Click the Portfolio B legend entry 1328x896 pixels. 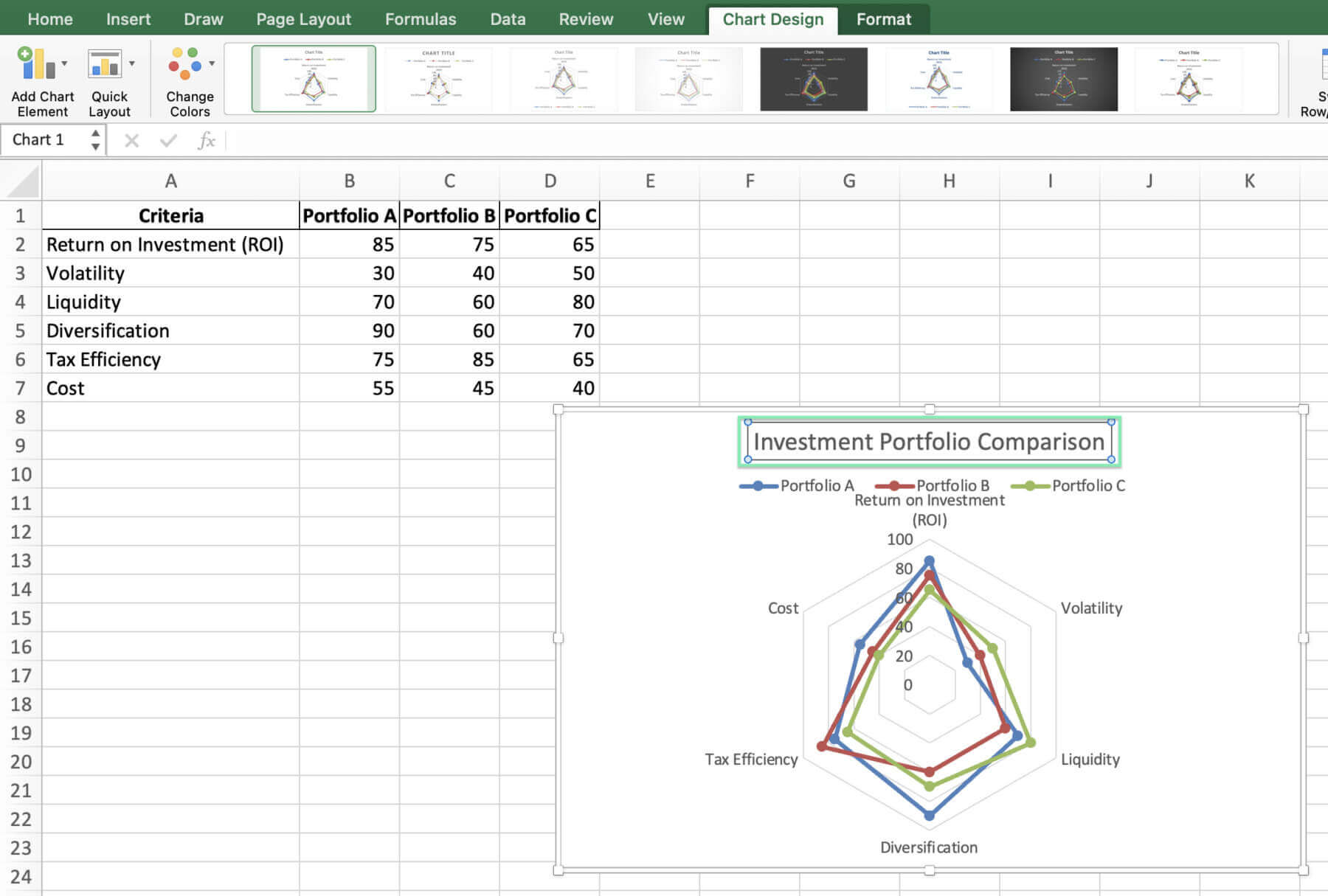click(x=933, y=485)
